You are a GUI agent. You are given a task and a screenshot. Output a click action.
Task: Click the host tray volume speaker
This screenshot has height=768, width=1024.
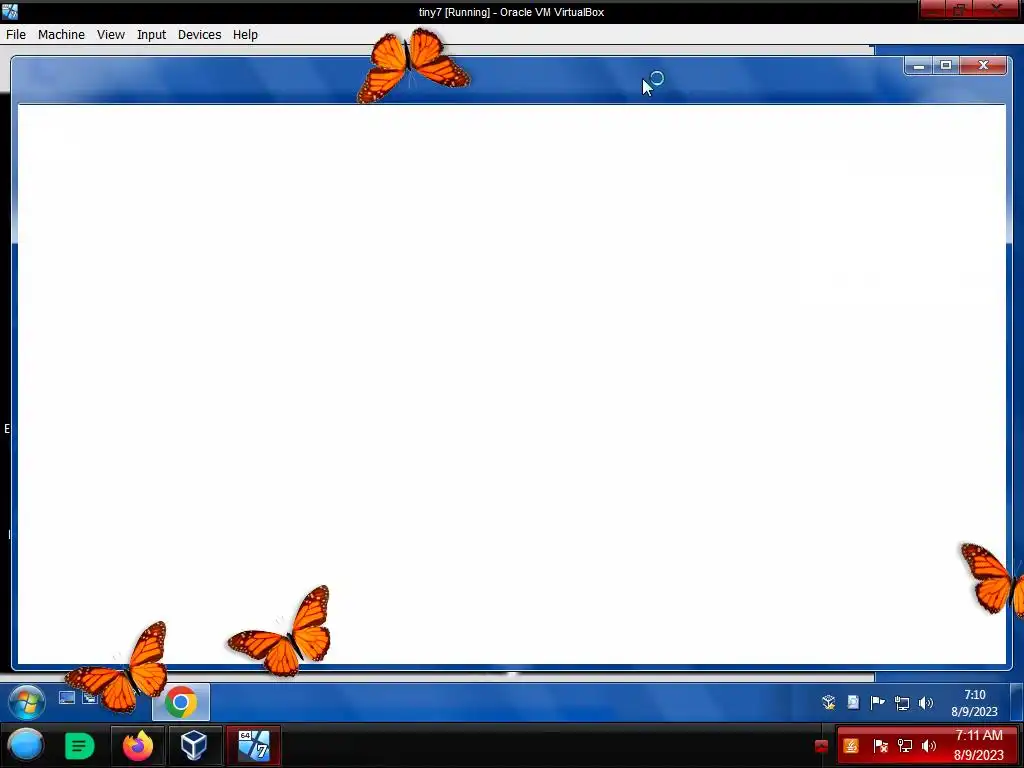928,746
